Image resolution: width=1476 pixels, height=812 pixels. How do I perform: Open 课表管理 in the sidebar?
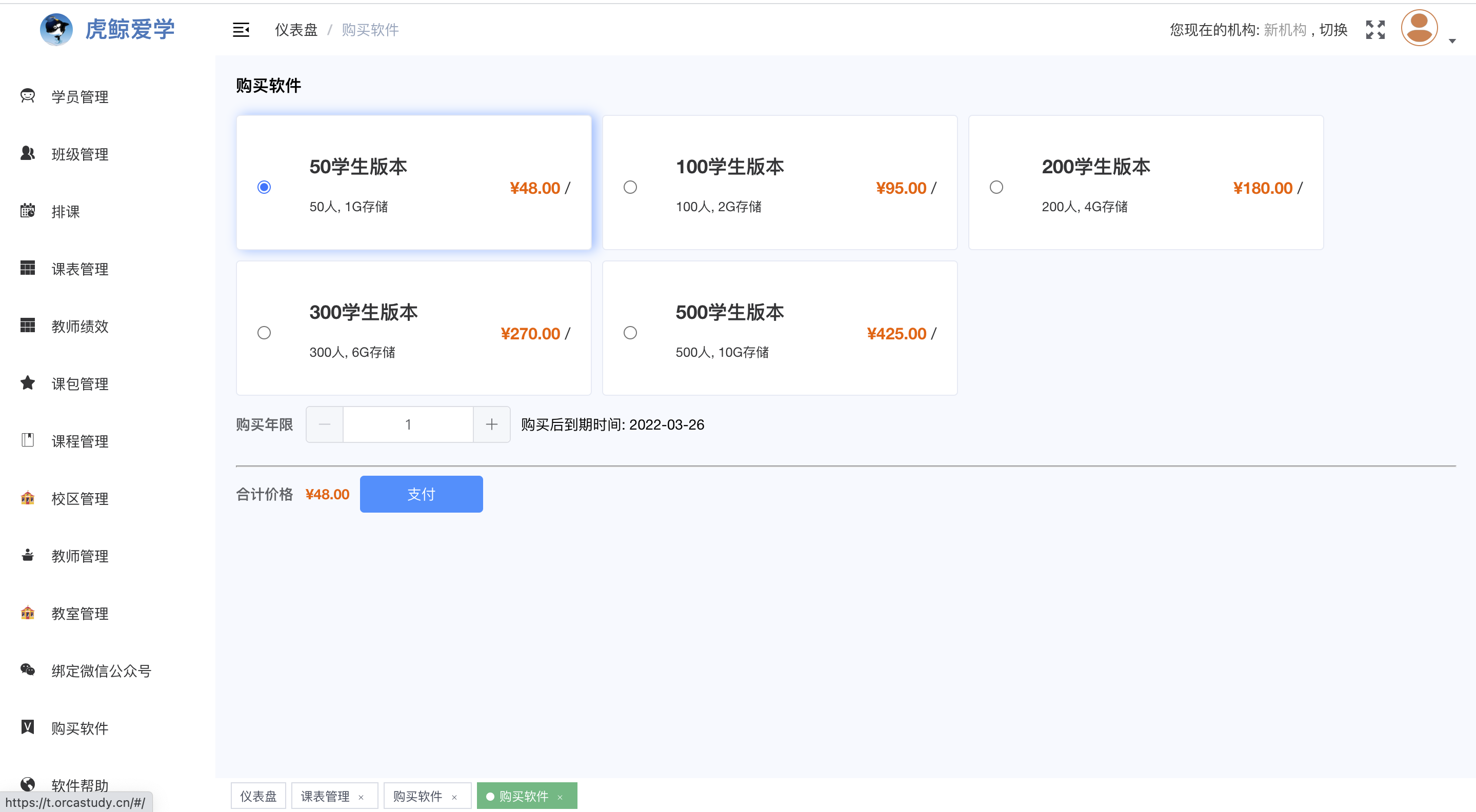coord(79,269)
